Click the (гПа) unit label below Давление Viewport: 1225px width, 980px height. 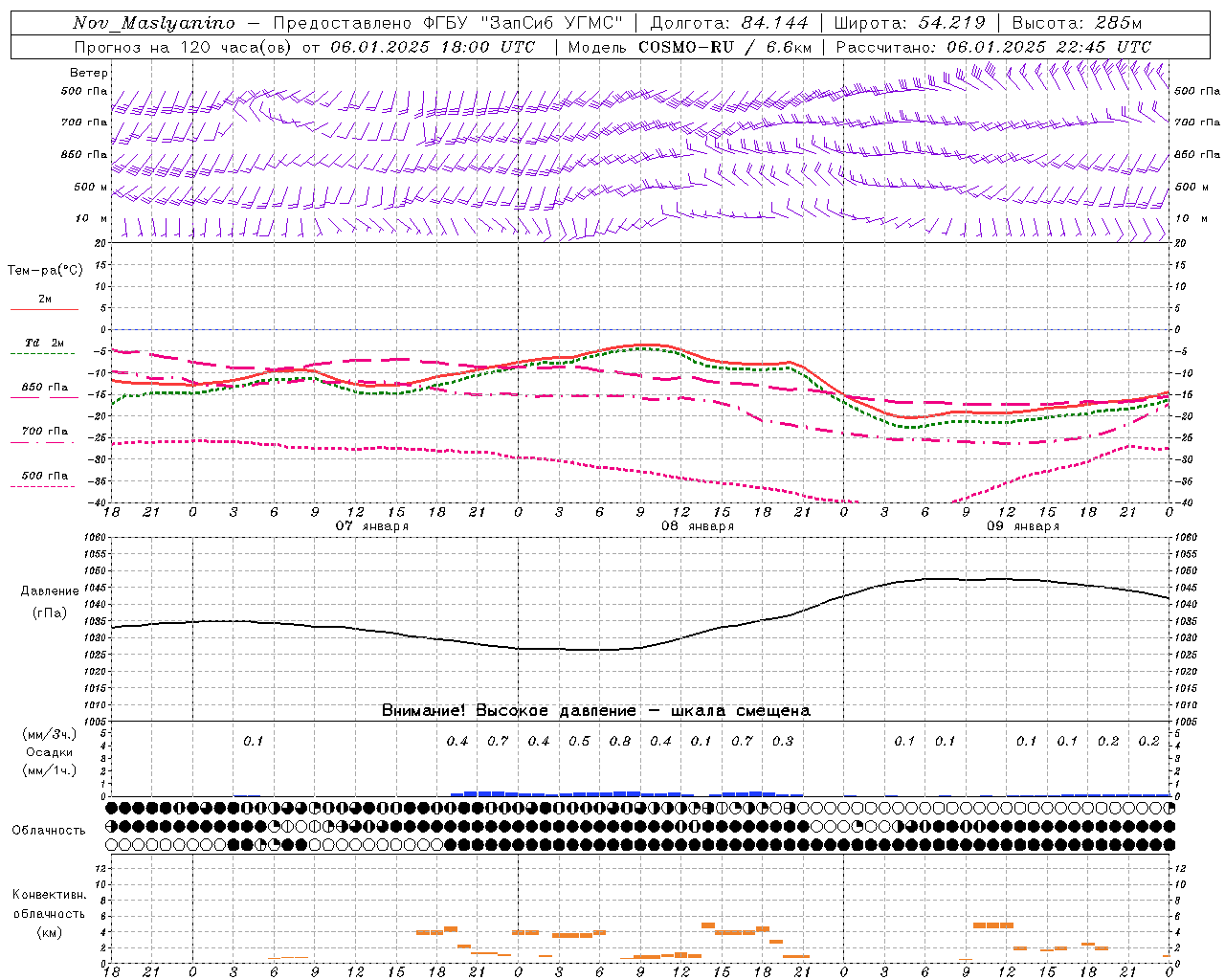coord(50,612)
